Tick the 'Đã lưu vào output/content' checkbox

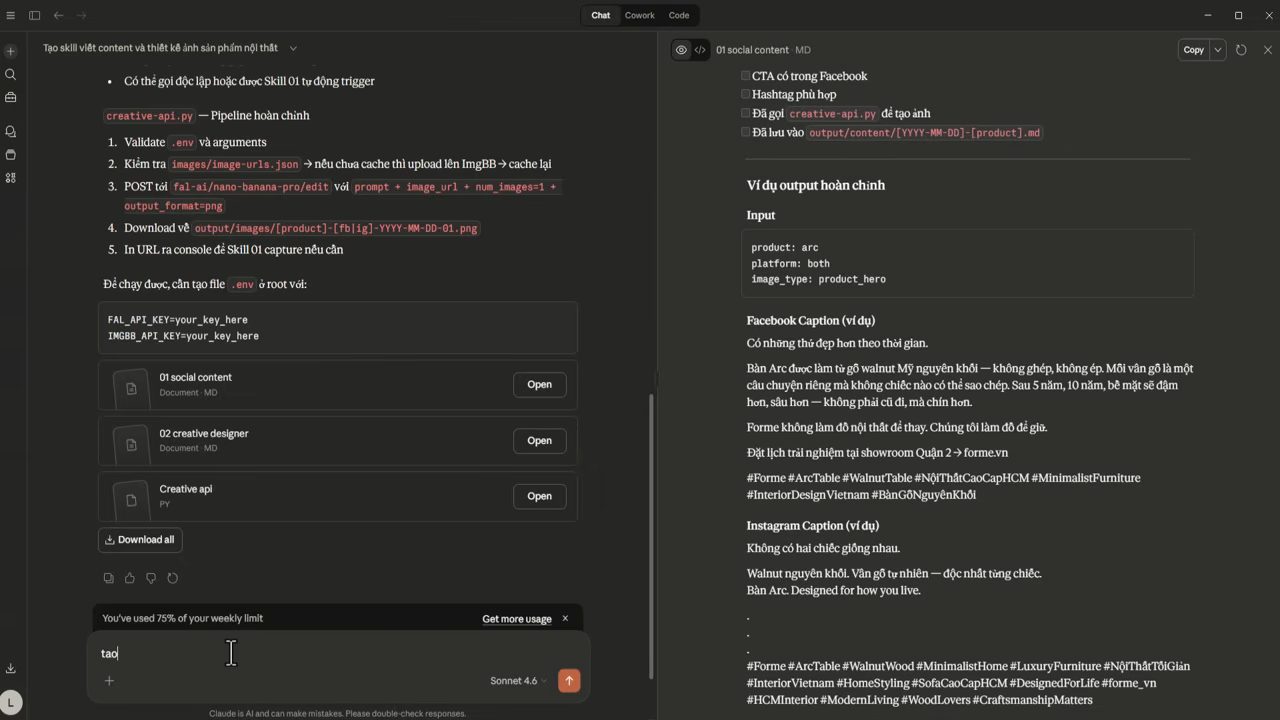[745, 131]
